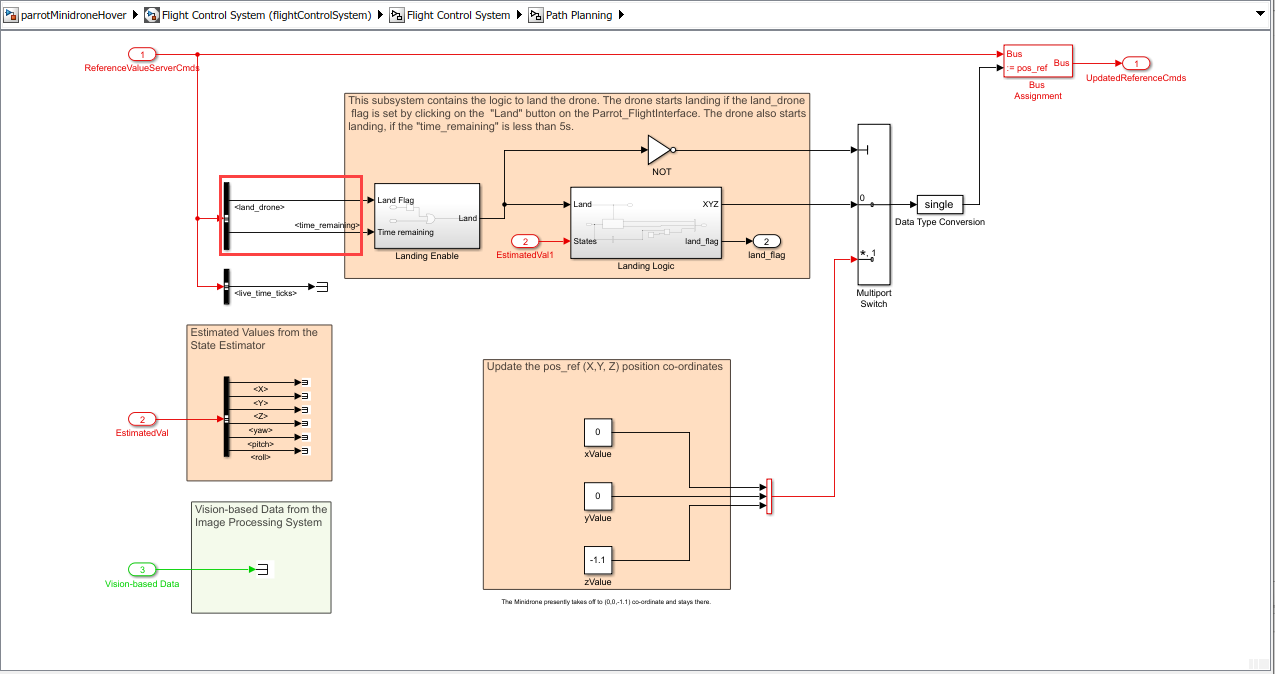This screenshot has width=1275, height=674.
Task: Select the Bus Assignment block
Action: click(1037, 60)
